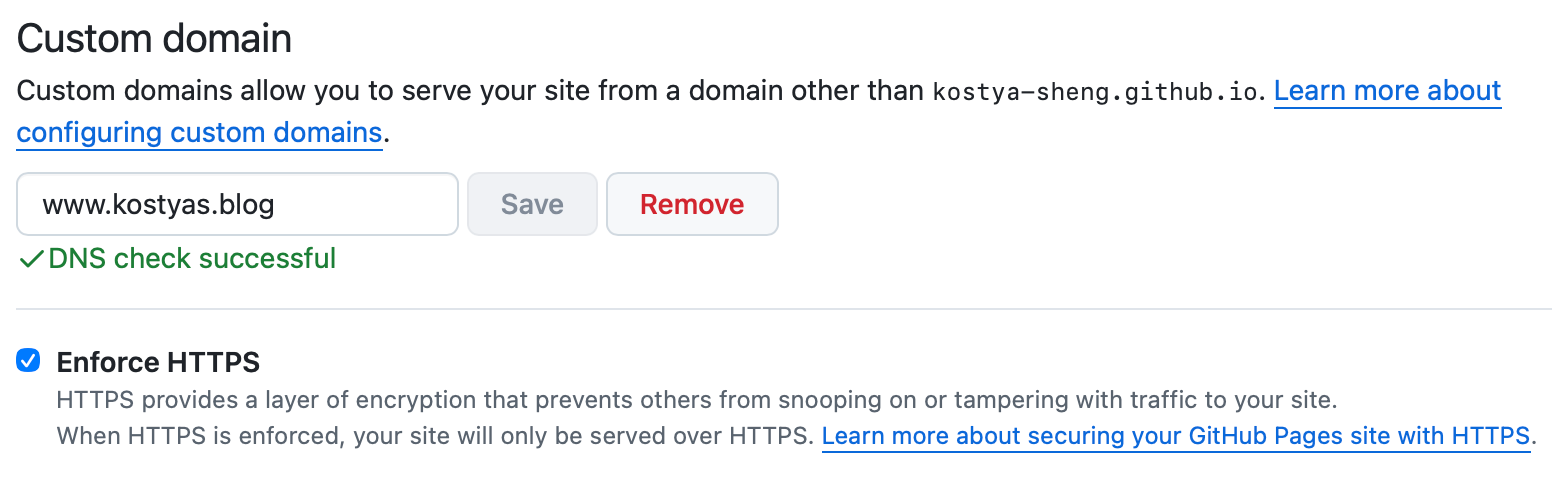
Task: Click the 'Custom domains allow you' description text
Action: pos(200,91)
